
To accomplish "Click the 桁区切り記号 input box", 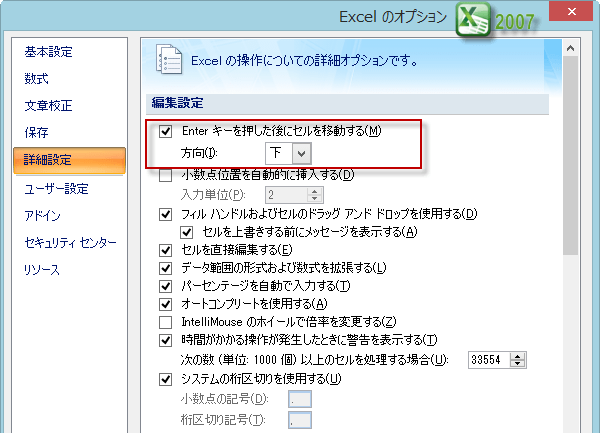I will (x=300, y=420).
